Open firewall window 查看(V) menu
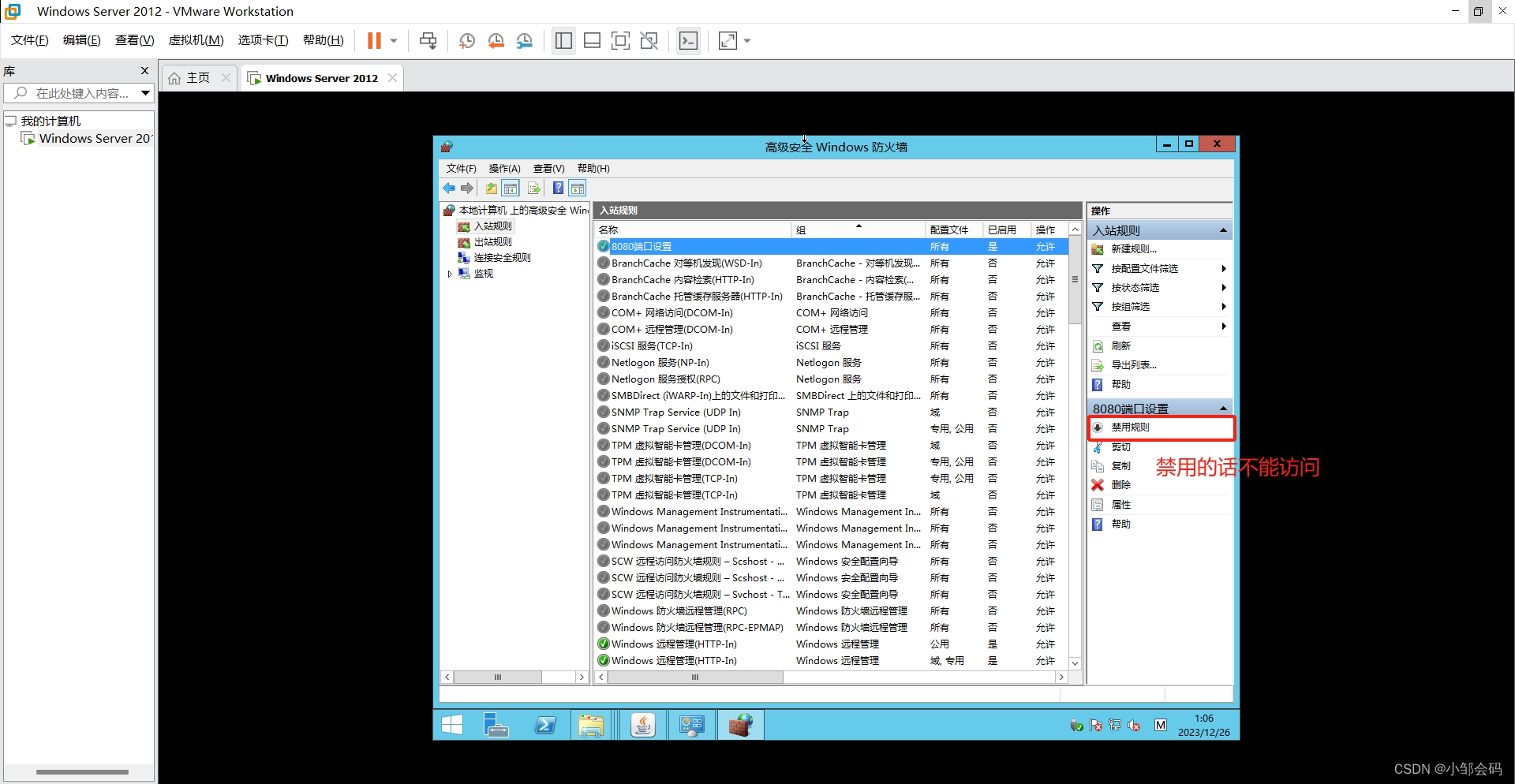 pos(548,168)
